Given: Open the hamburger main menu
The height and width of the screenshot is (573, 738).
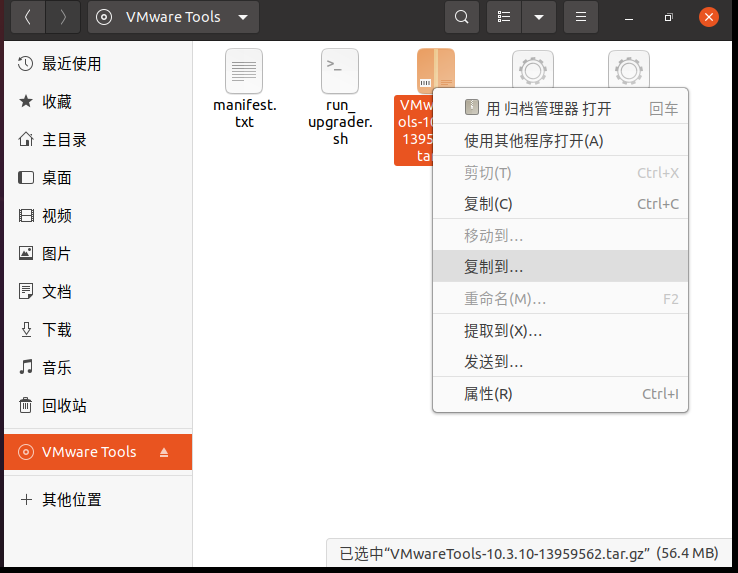Looking at the screenshot, I should pyautogui.click(x=581, y=17).
